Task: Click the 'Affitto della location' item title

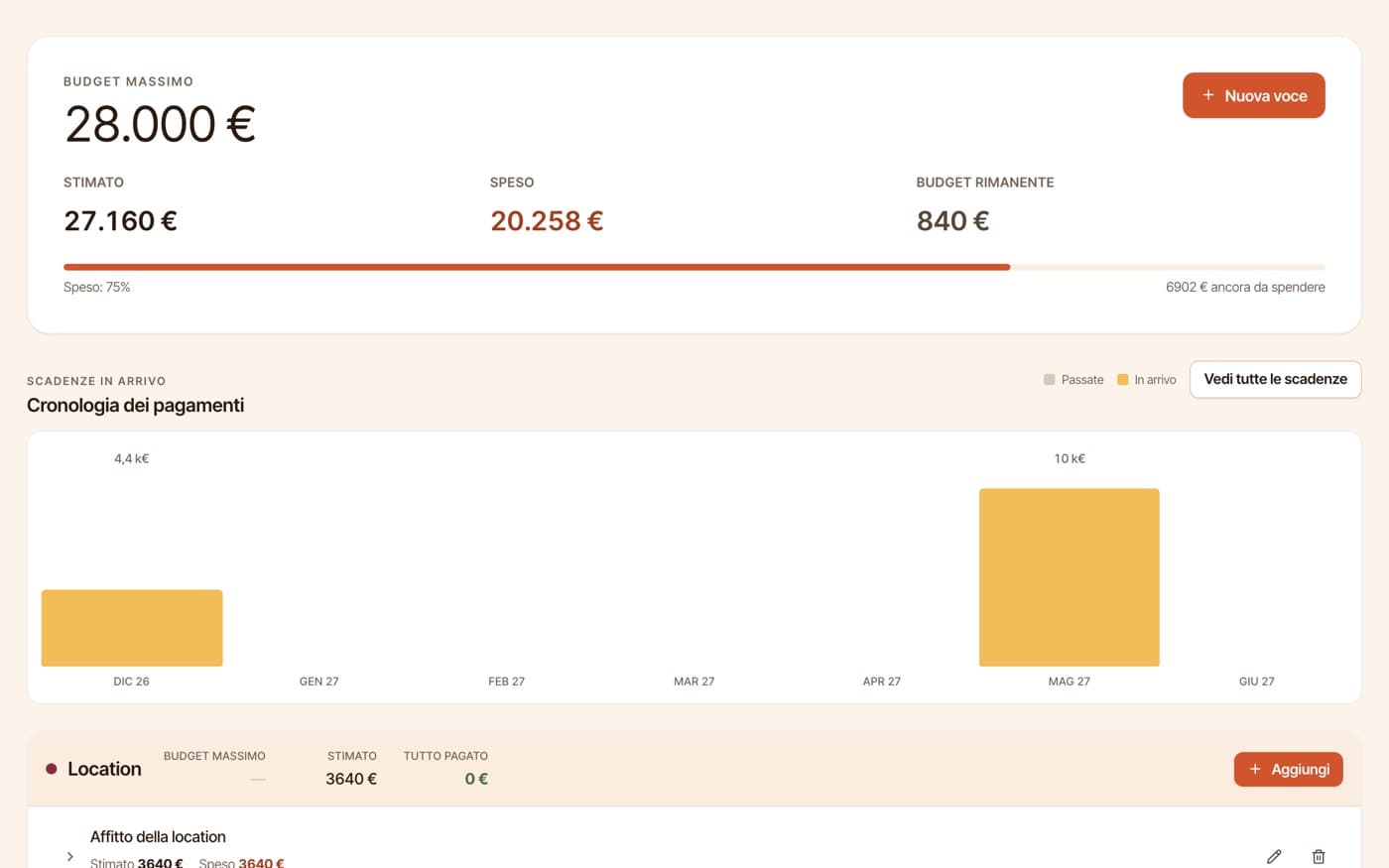Action: pos(158,836)
